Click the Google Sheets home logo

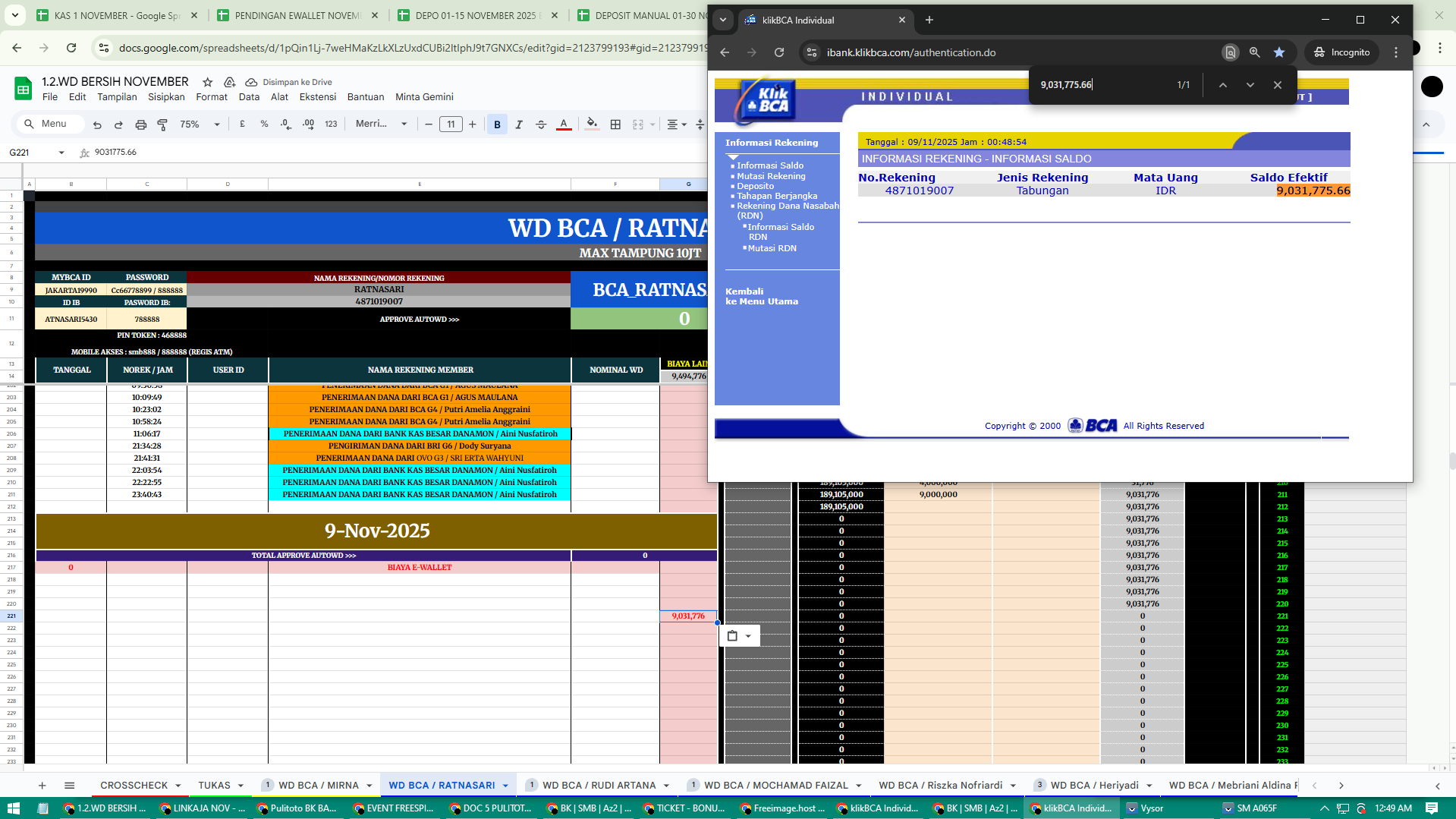pyautogui.click(x=24, y=89)
